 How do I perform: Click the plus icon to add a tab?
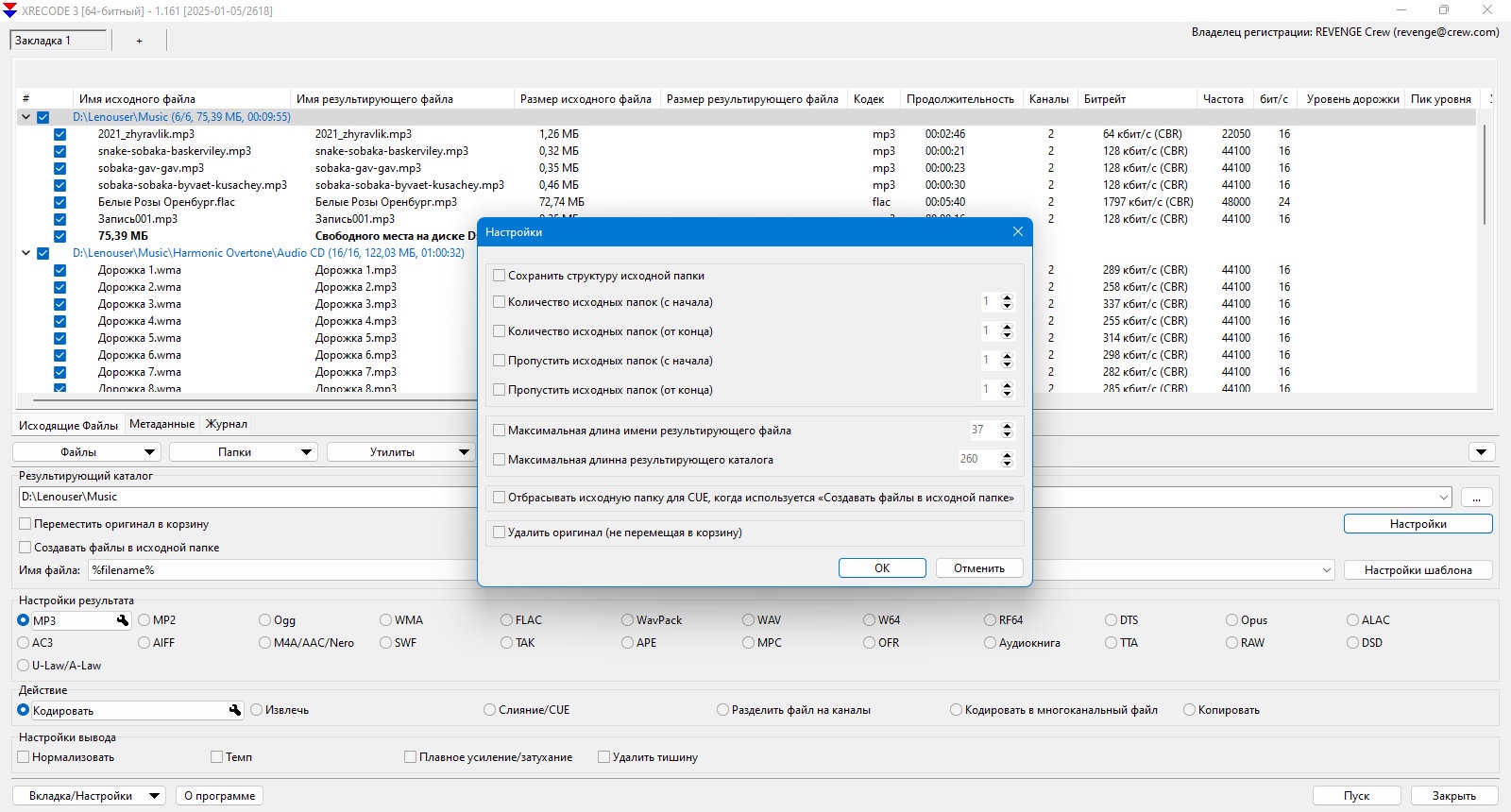[x=139, y=41]
